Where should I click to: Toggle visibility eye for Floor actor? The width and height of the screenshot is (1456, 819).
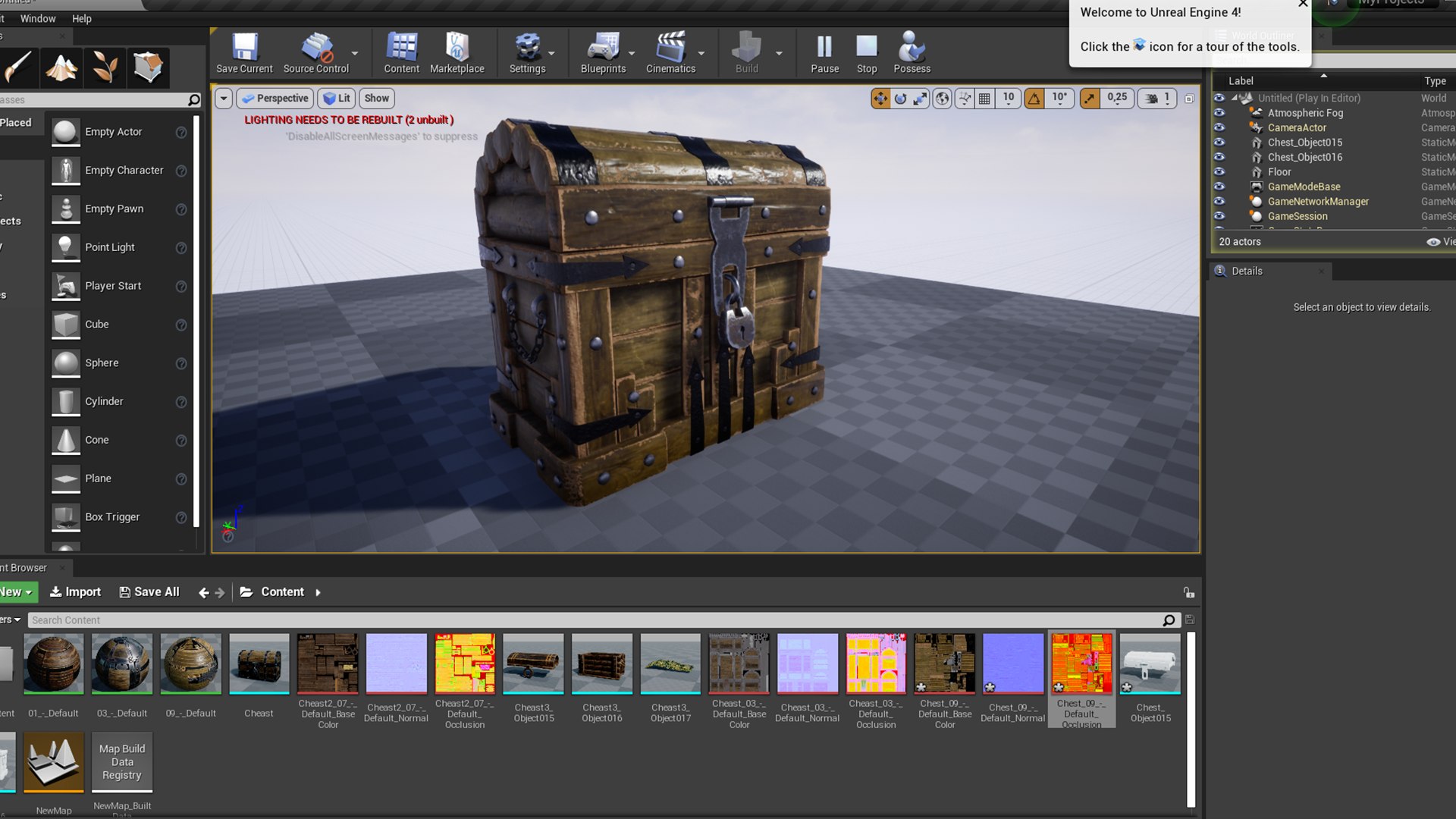click(1219, 171)
